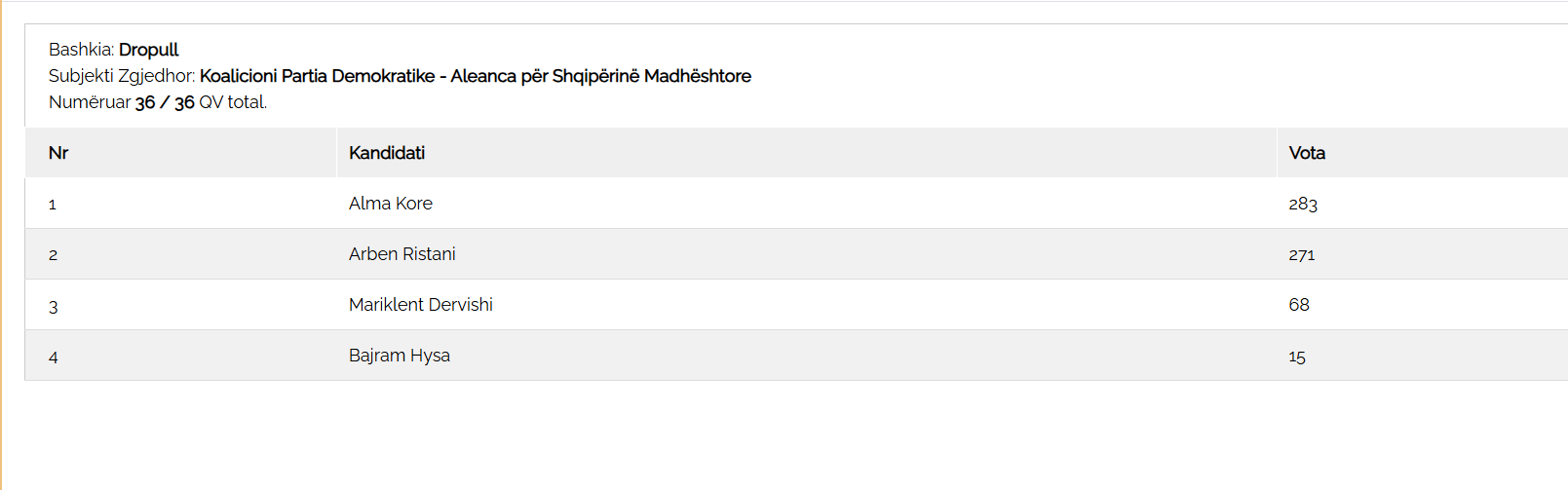Click the municipality name Dropull
The width and height of the screenshot is (1568, 490).
pos(148,50)
